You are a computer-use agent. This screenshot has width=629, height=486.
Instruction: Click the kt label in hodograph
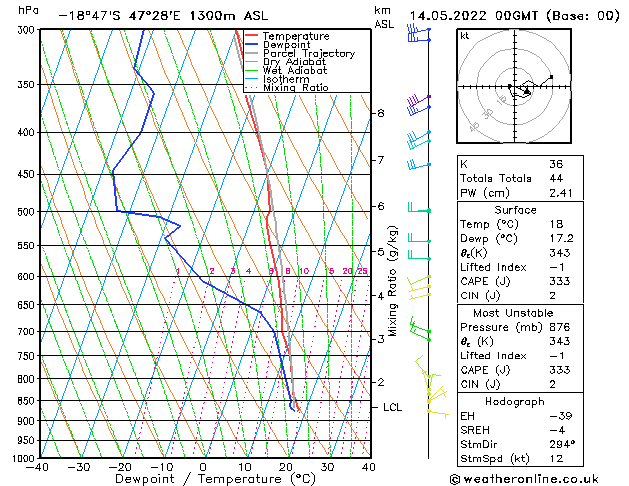pyautogui.click(x=465, y=36)
